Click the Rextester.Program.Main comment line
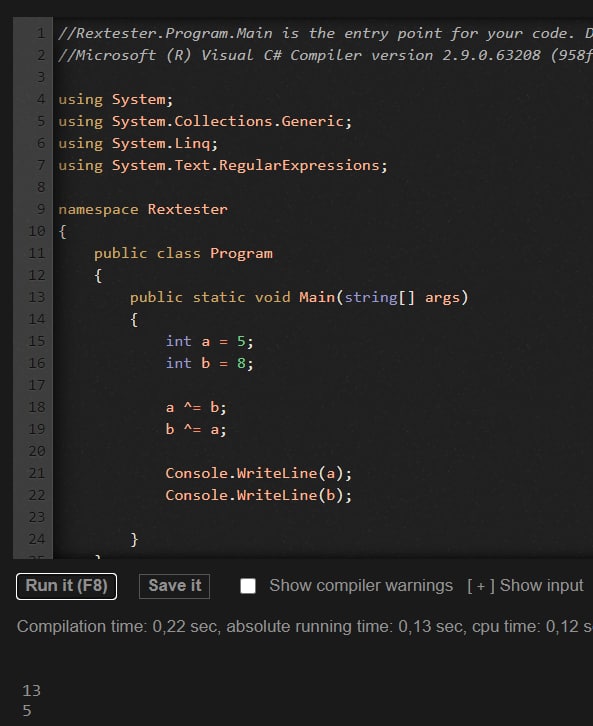593x726 pixels. click(325, 33)
